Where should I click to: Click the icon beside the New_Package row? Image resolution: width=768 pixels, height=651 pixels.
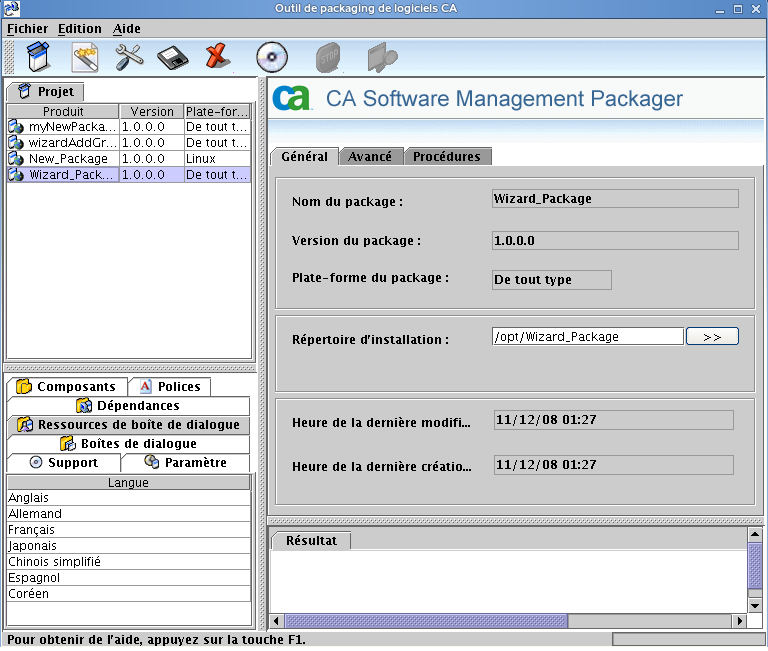pyautogui.click(x=16, y=159)
